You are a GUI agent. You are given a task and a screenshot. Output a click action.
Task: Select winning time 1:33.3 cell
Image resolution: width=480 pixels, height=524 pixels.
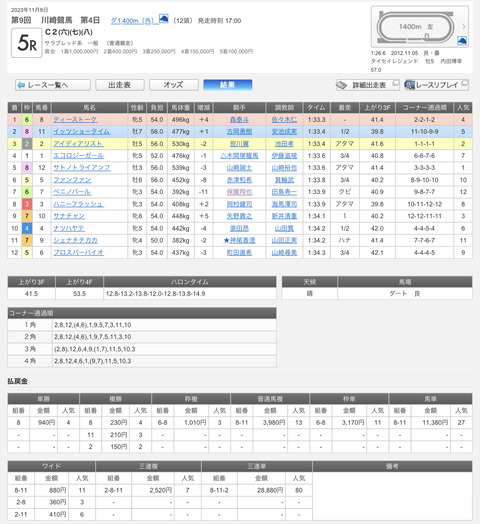click(x=317, y=120)
